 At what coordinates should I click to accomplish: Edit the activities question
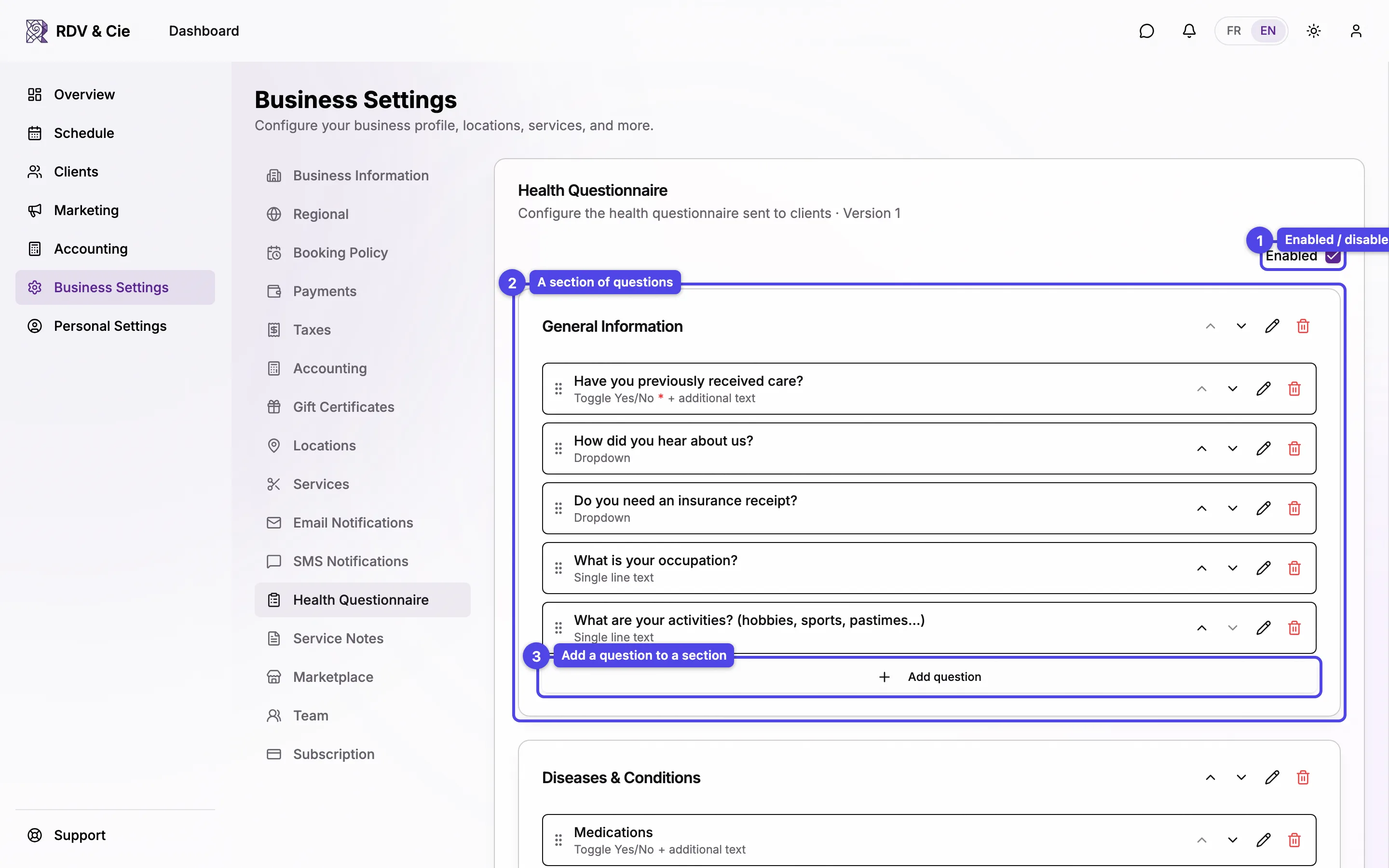point(1263,627)
